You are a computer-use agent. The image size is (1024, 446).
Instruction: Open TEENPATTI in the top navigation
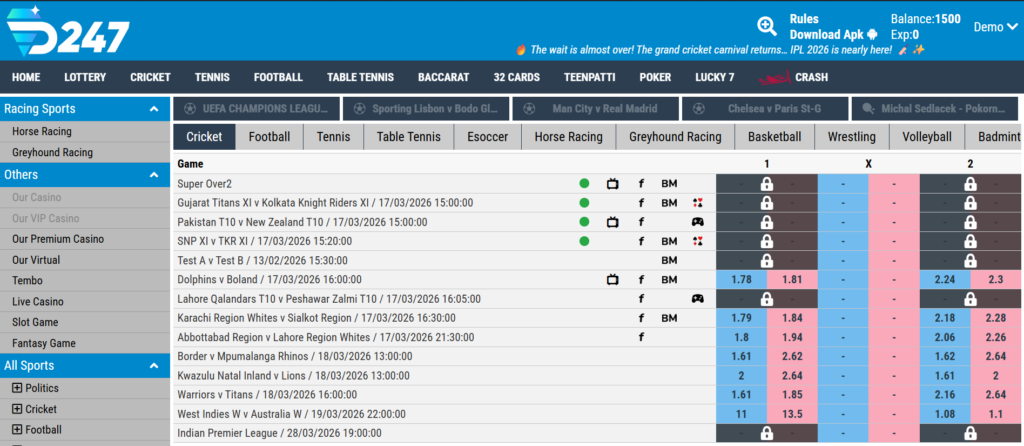coord(590,77)
